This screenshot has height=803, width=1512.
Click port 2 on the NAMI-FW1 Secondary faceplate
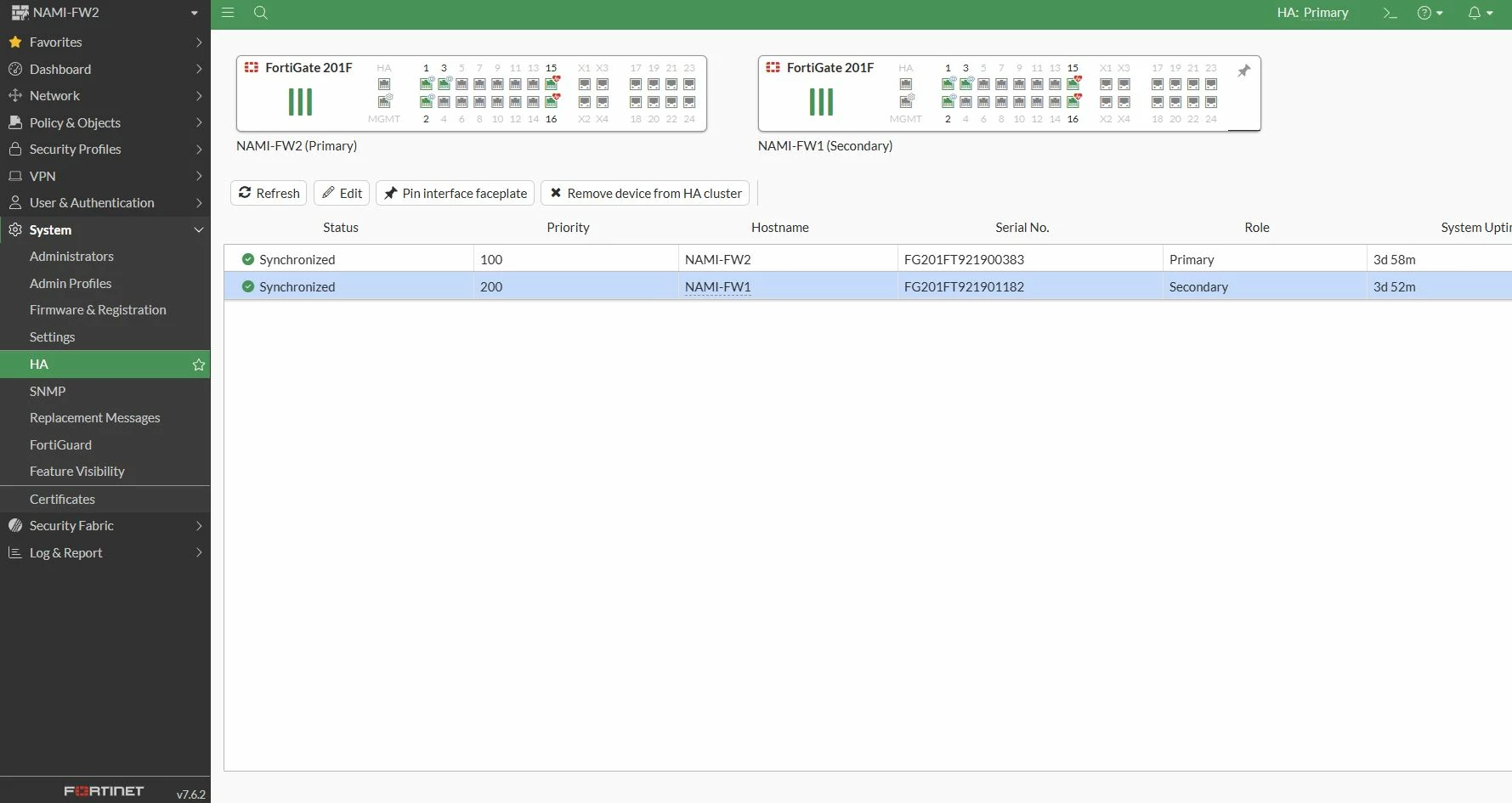[948, 101]
